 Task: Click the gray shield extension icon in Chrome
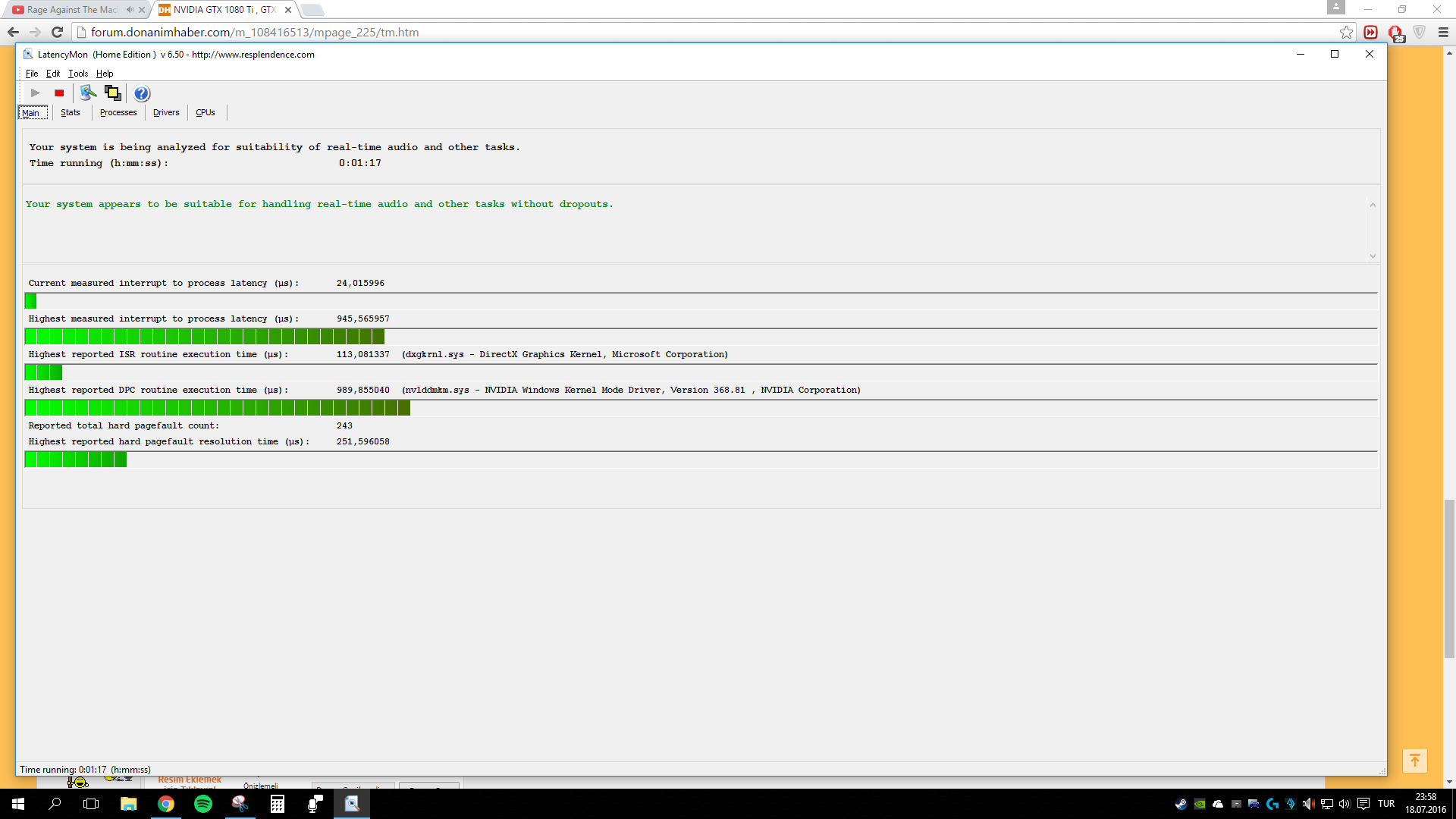[x=1419, y=32]
